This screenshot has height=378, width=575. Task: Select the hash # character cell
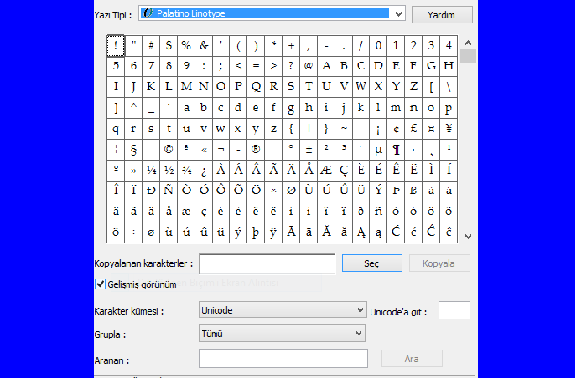click(x=151, y=46)
